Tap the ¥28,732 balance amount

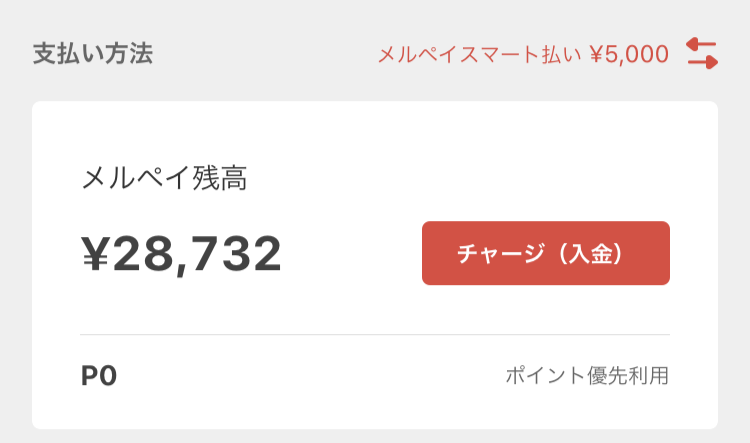pos(181,254)
